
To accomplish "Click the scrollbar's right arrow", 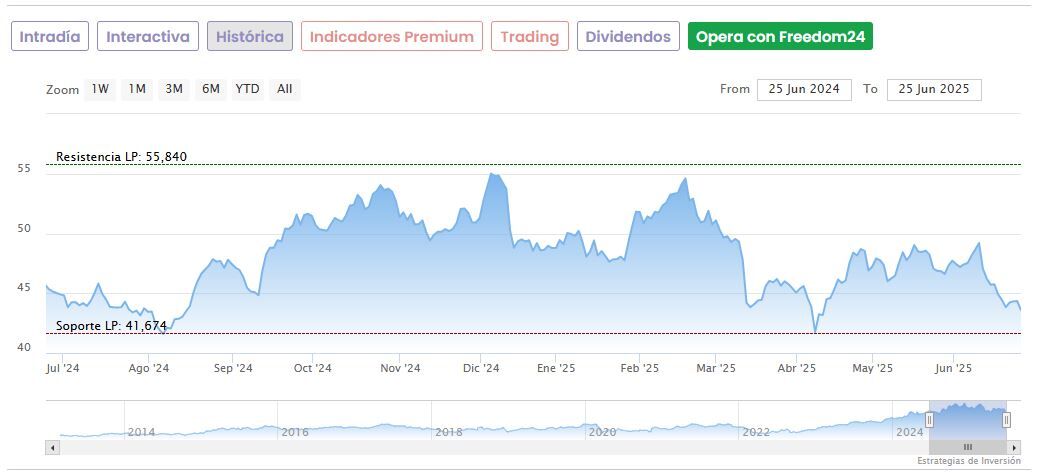I will 1014,447.
